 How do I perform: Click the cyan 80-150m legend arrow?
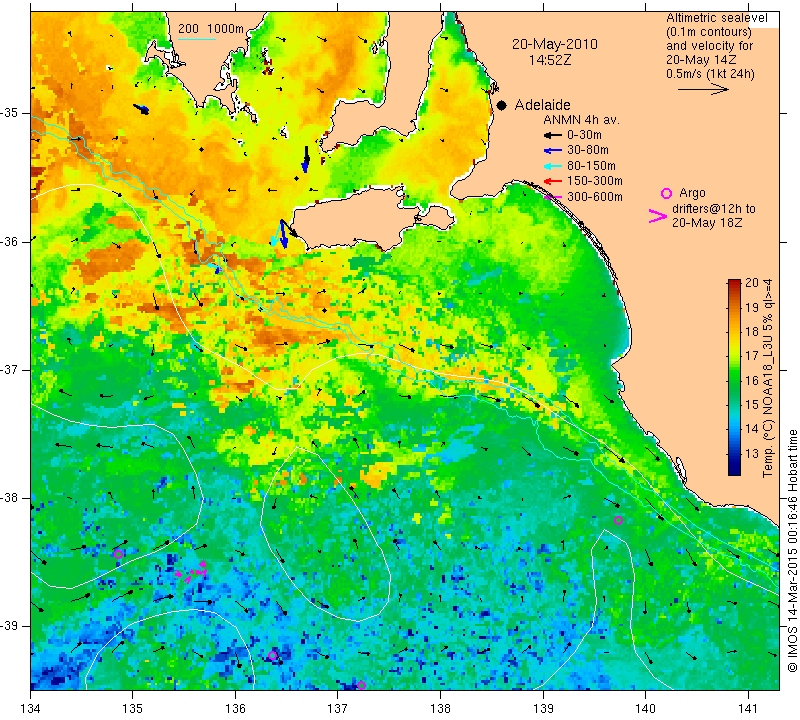click(553, 166)
